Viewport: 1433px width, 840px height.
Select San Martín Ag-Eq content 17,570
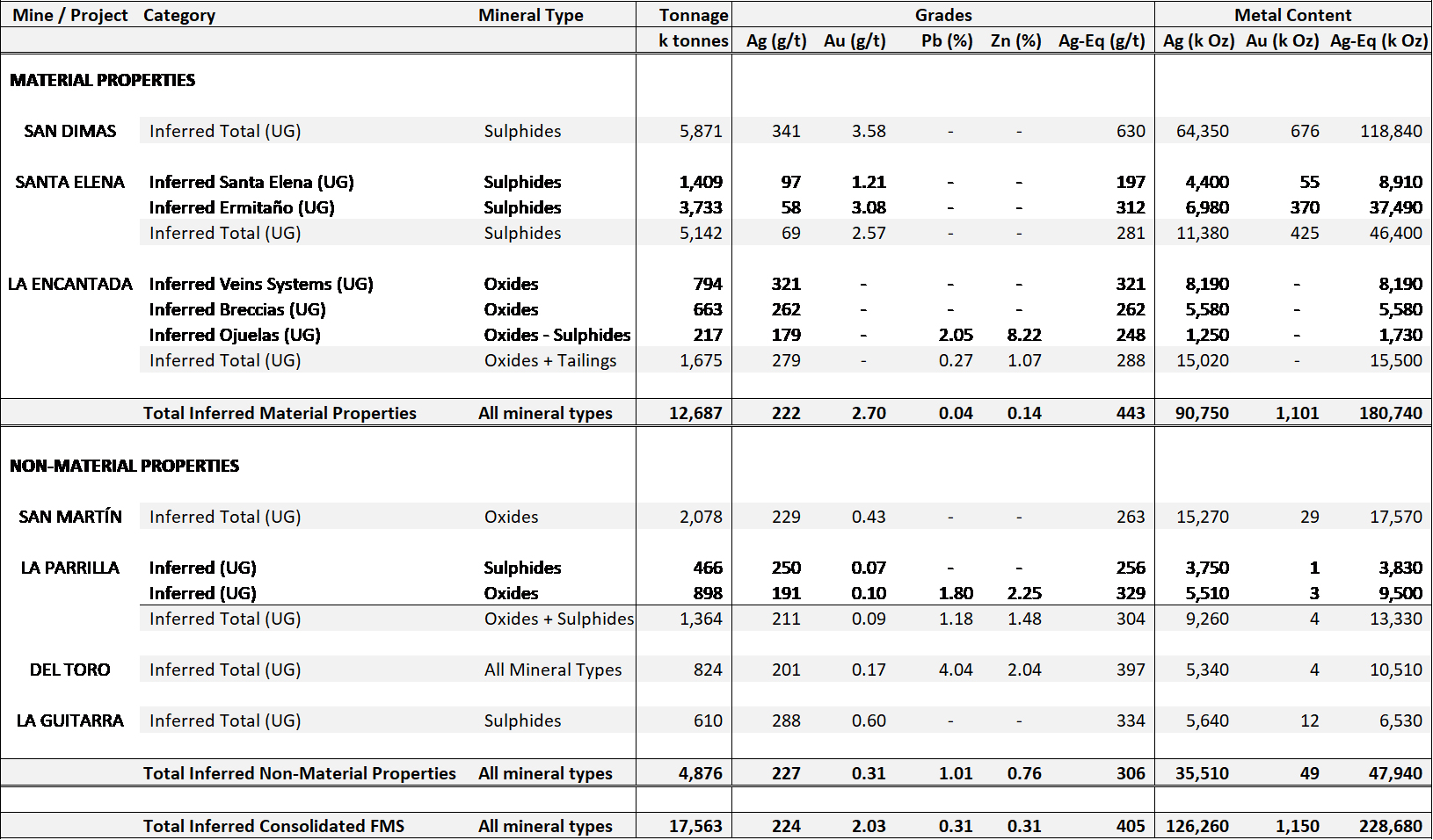(1396, 517)
